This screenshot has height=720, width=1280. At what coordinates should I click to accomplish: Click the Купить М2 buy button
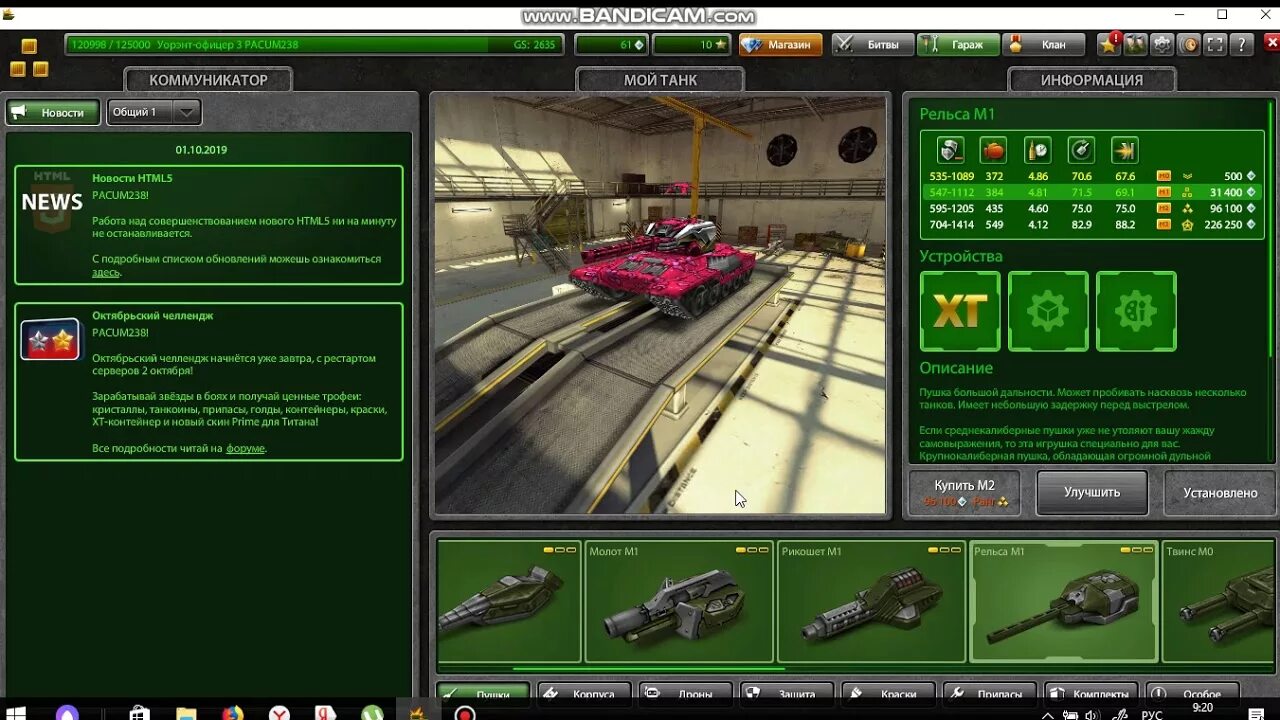pyautogui.click(x=964, y=492)
